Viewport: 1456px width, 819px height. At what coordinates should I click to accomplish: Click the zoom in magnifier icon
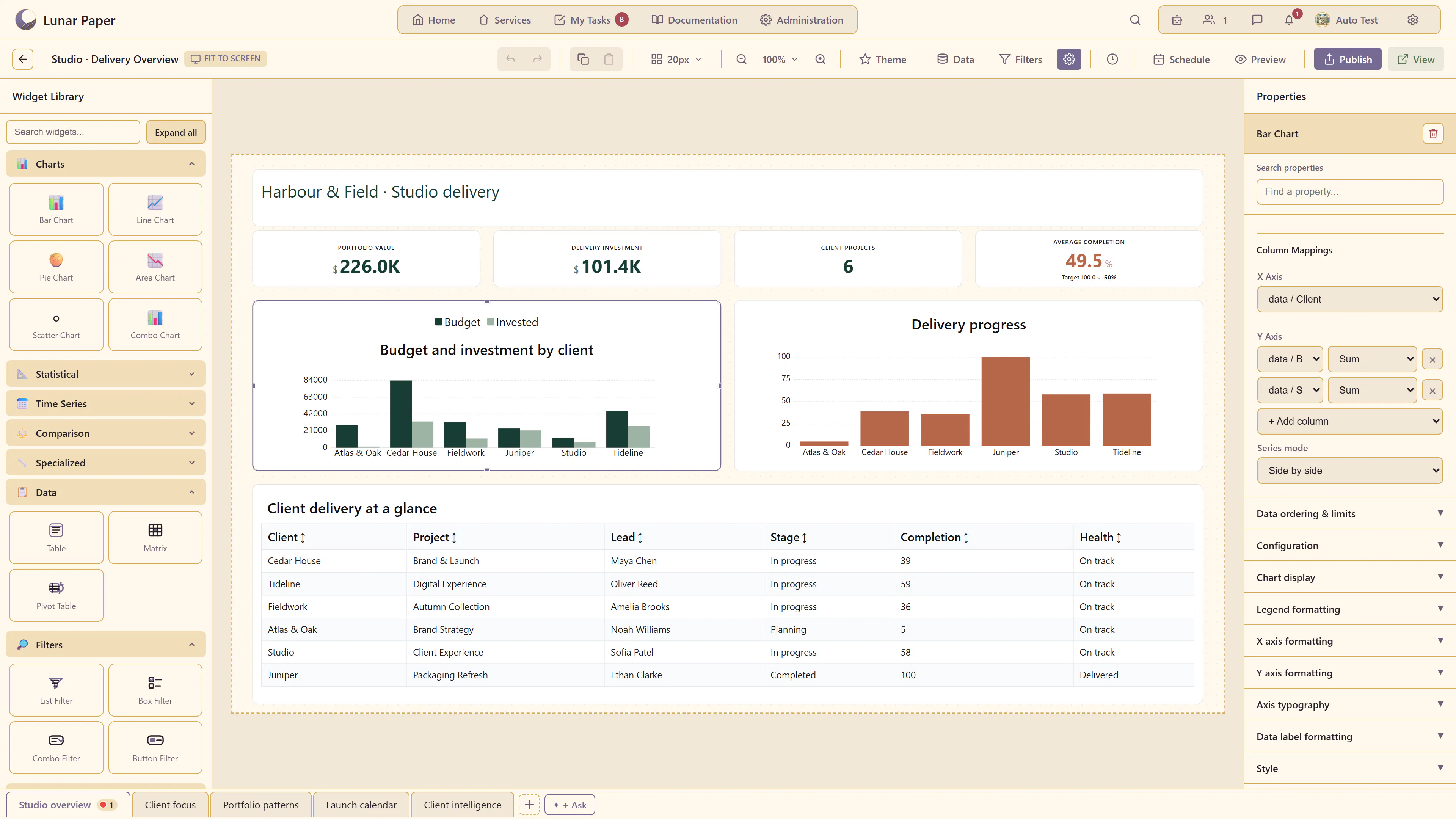(820, 59)
